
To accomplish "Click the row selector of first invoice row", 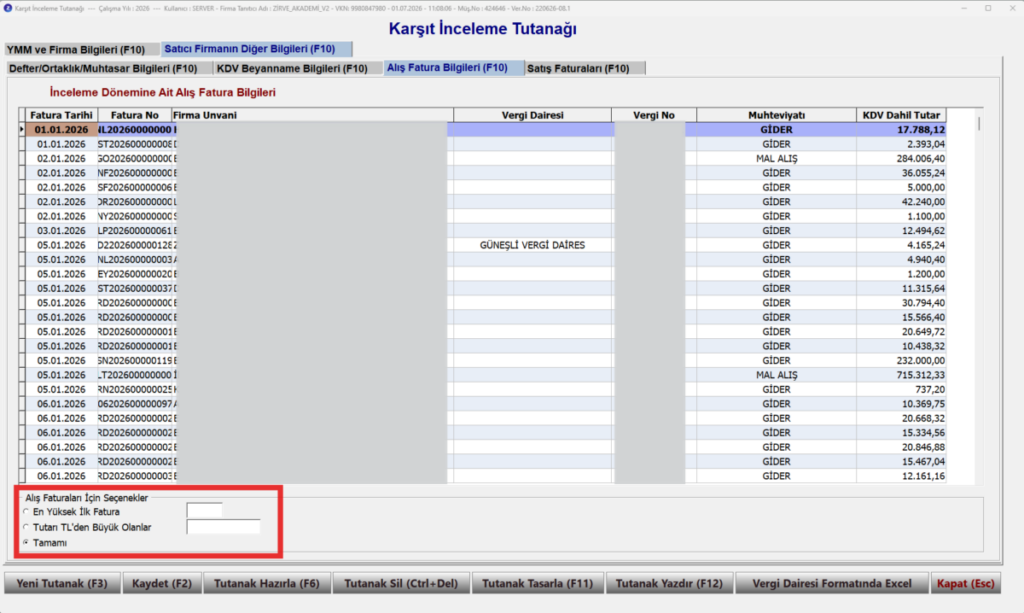I will (22, 130).
